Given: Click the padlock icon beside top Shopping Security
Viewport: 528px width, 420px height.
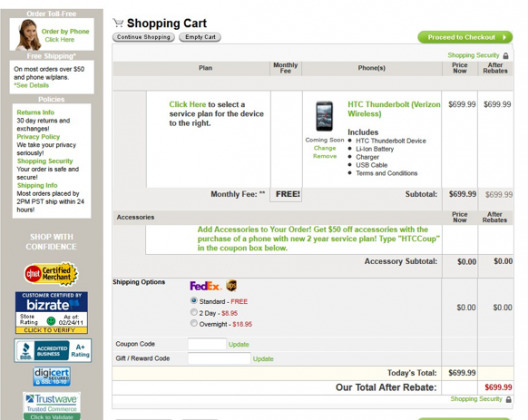Looking at the screenshot, I should pyautogui.click(x=506, y=56).
